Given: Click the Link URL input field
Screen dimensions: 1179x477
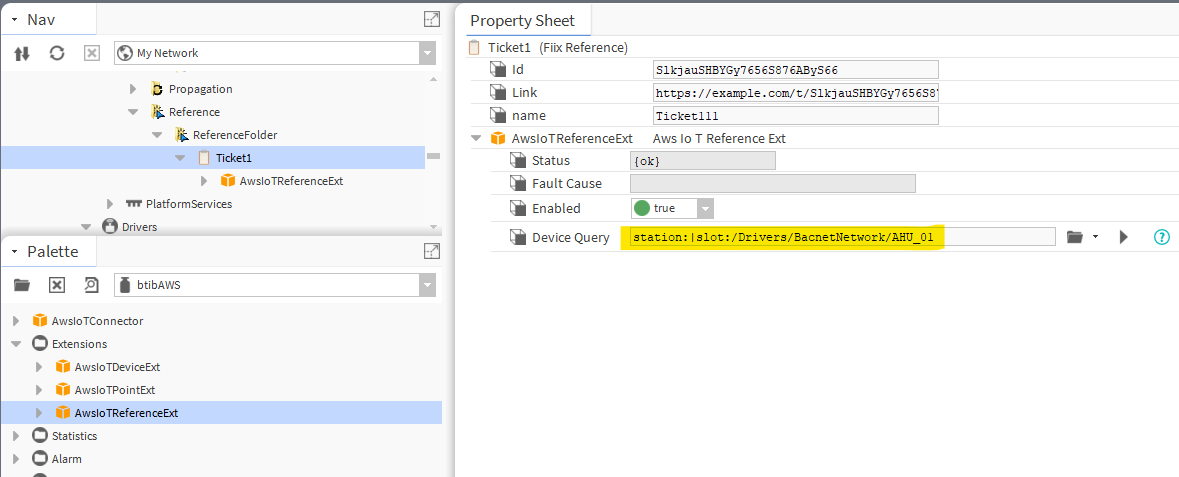Looking at the screenshot, I should [795, 93].
